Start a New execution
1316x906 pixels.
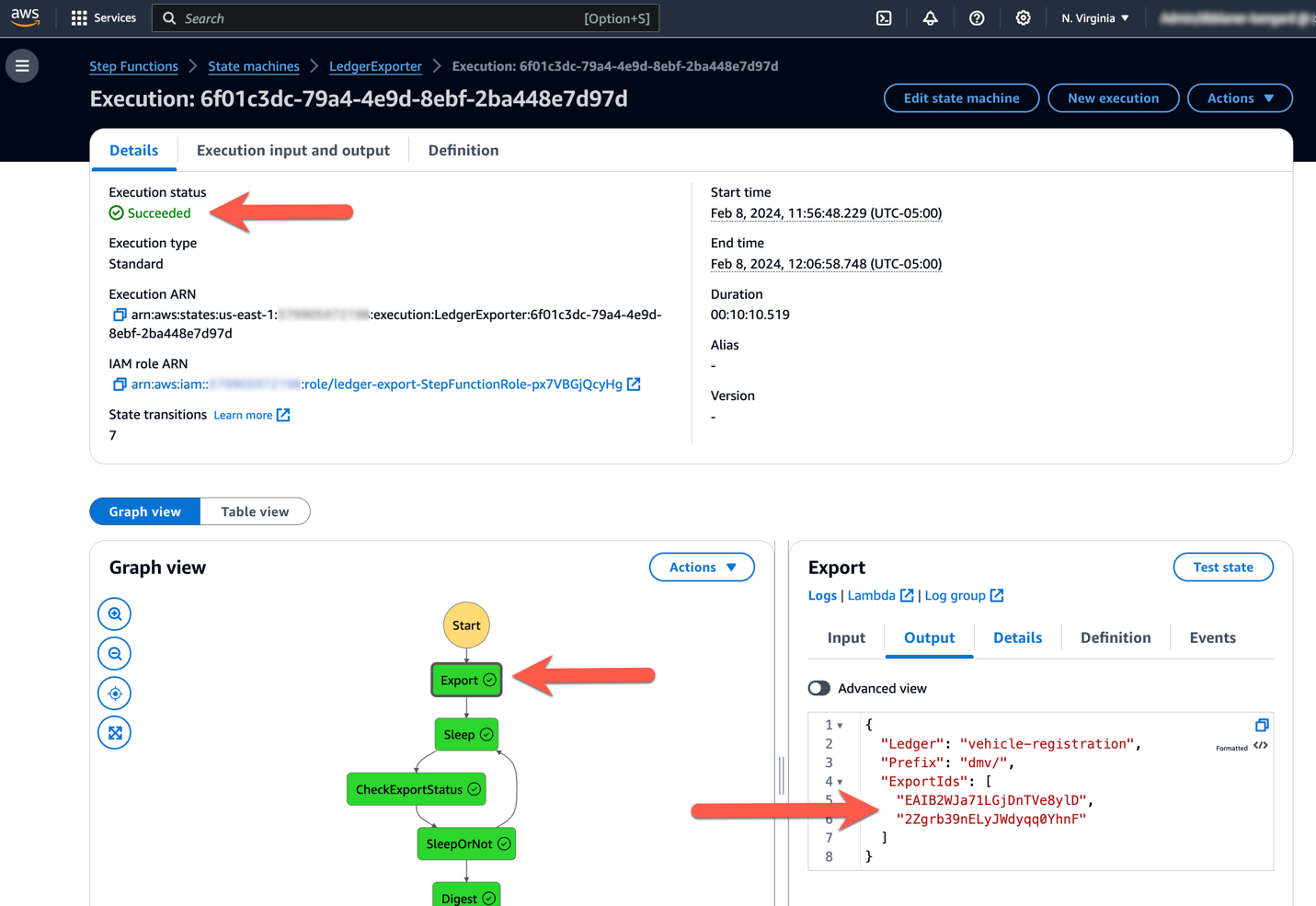(1113, 98)
